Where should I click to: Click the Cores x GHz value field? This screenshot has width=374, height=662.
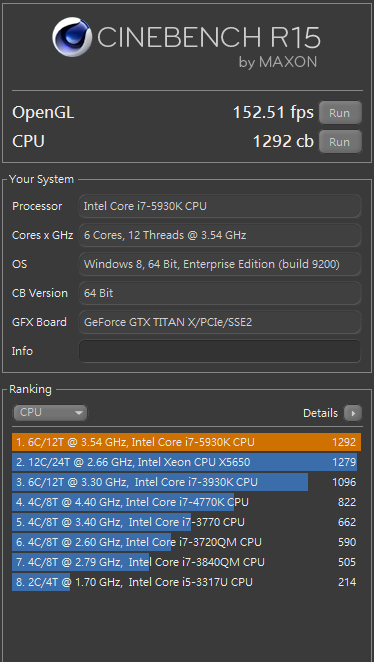[220, 235]
